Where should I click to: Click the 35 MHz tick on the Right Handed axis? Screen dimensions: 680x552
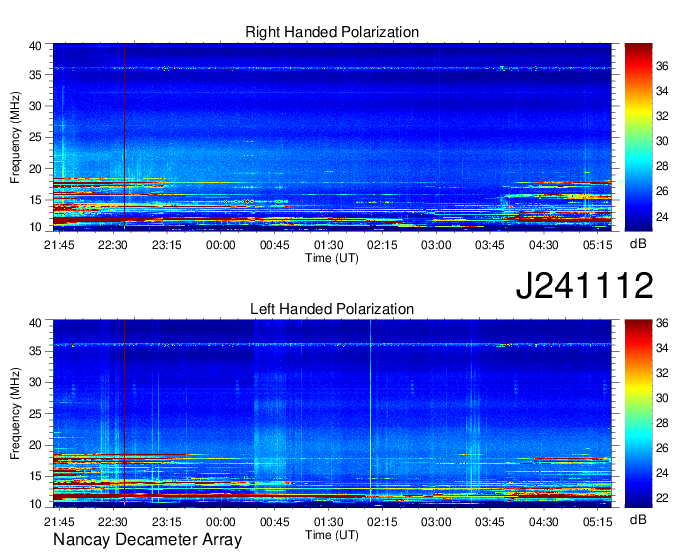click(x=35, y=75)
